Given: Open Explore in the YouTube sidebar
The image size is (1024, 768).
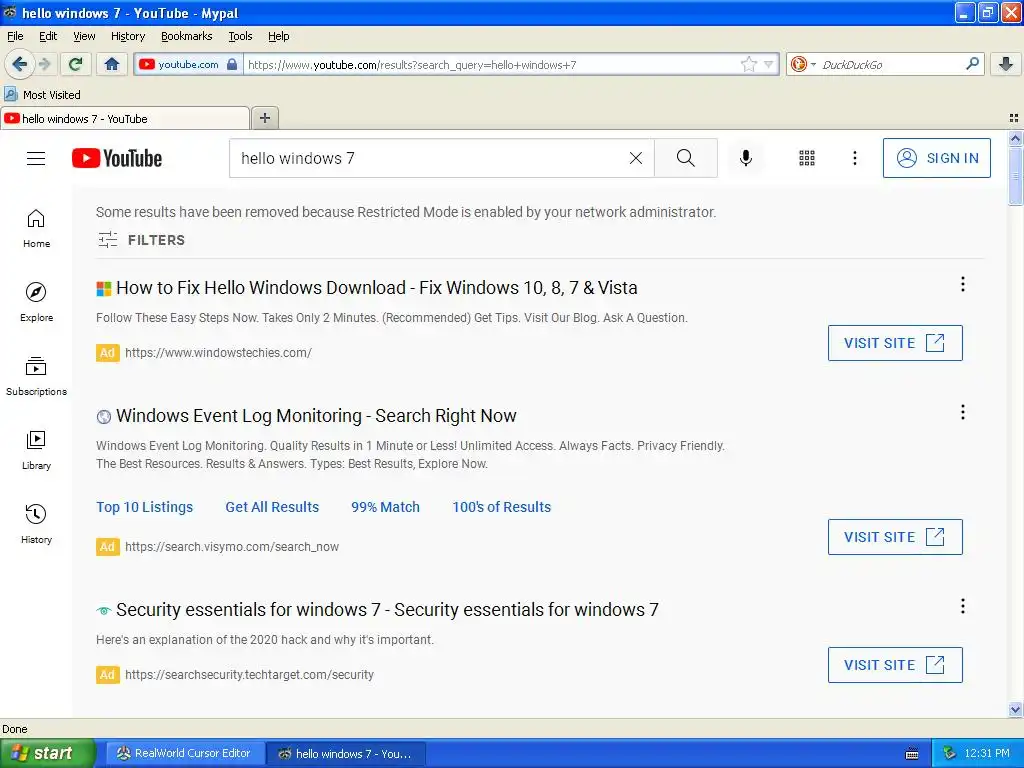Looking at the screenshot, I should coord(36,302).
